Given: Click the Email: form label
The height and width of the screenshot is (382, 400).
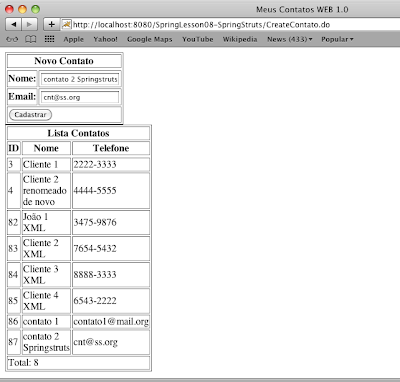Looking at the screenshot, I should 22,97.
